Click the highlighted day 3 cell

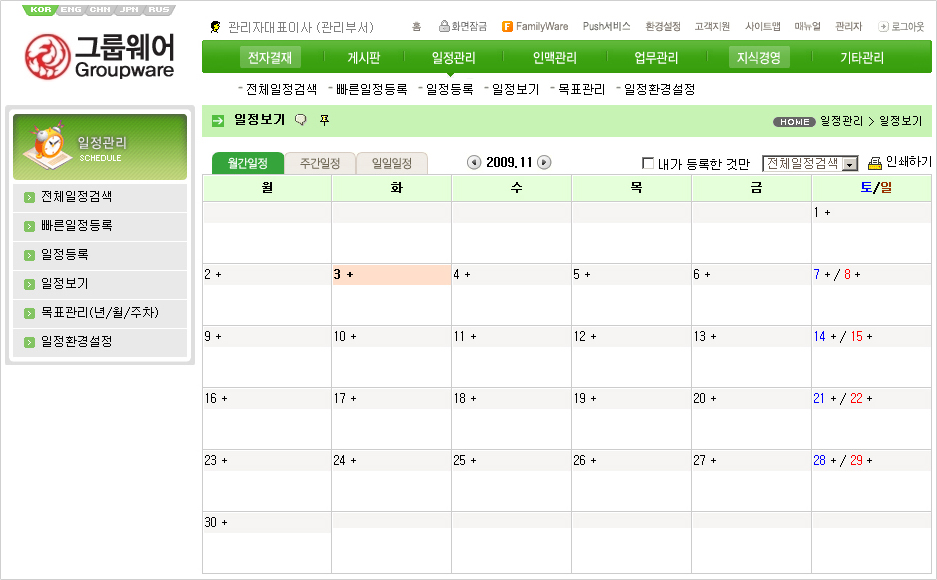pyautogui.click(x=391, y=275)
